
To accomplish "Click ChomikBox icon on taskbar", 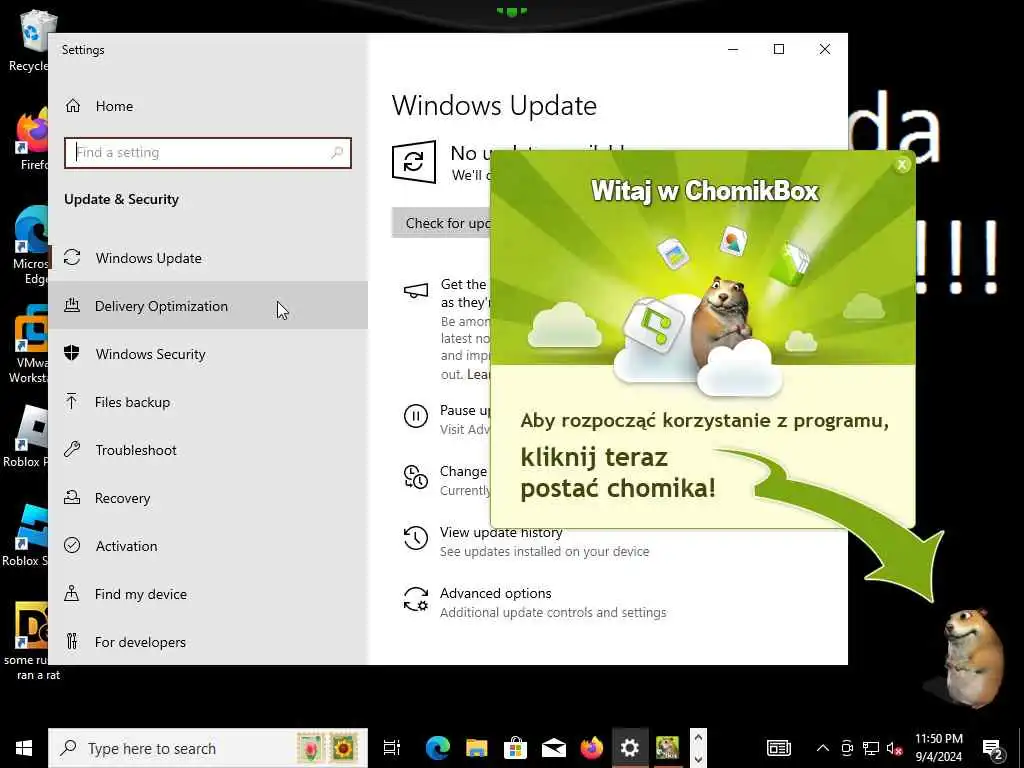I will pos(667,748).
